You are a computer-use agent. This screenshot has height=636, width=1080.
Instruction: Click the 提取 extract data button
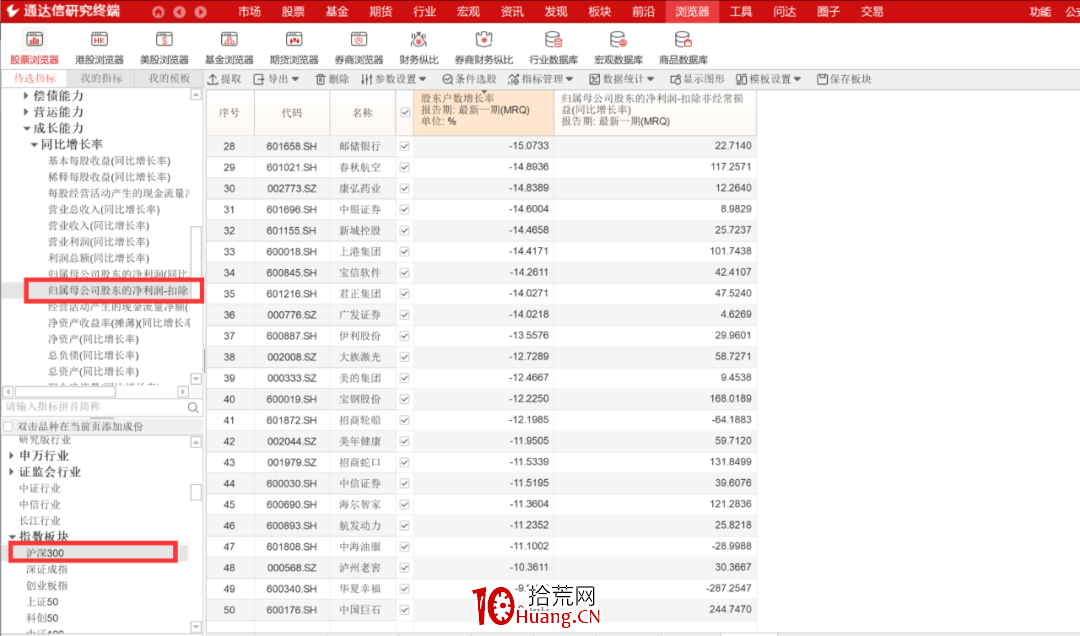click(x=225, y=79)
